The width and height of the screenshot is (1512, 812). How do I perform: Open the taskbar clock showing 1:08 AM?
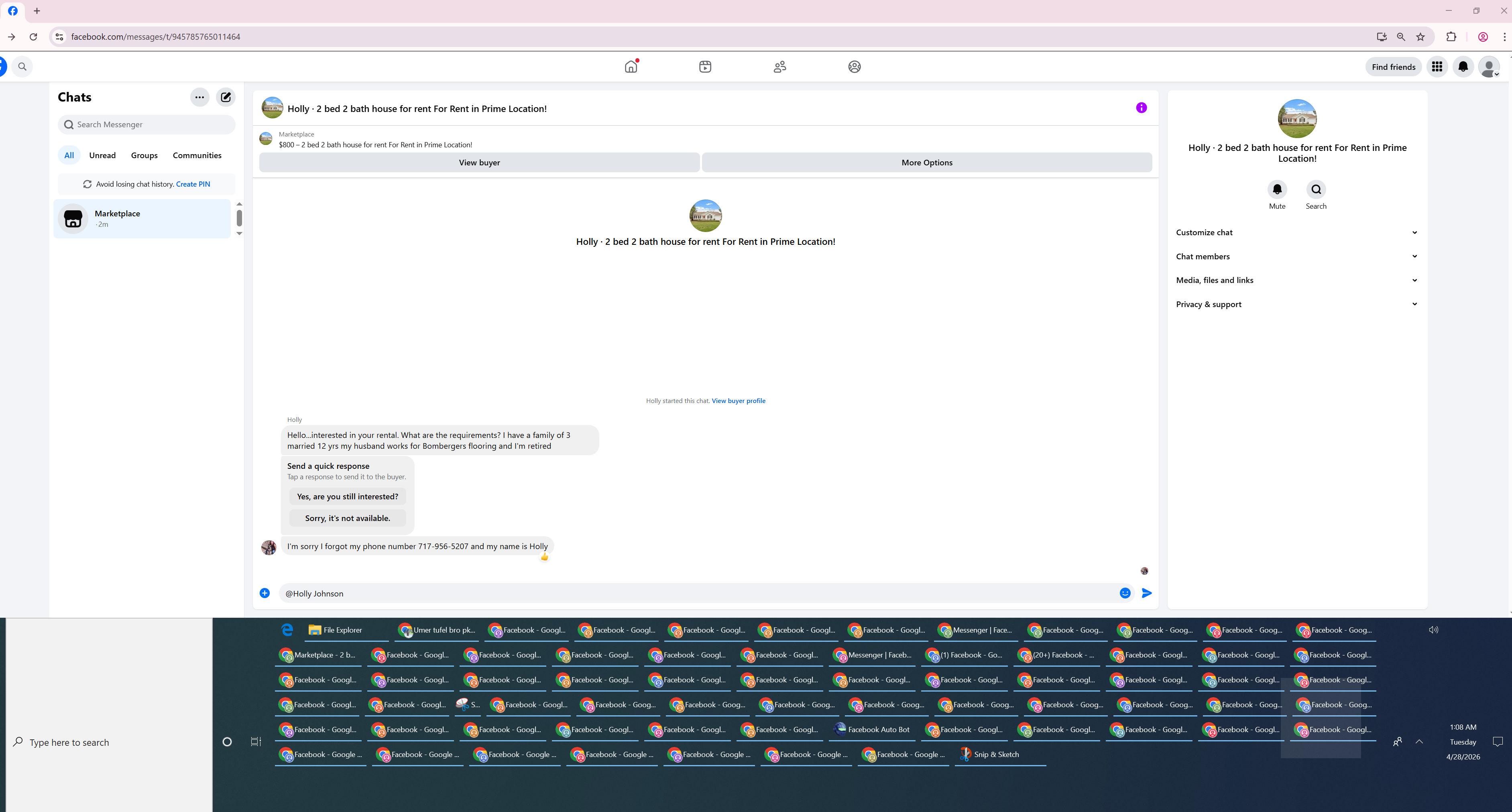click(x=1463, y=742)
